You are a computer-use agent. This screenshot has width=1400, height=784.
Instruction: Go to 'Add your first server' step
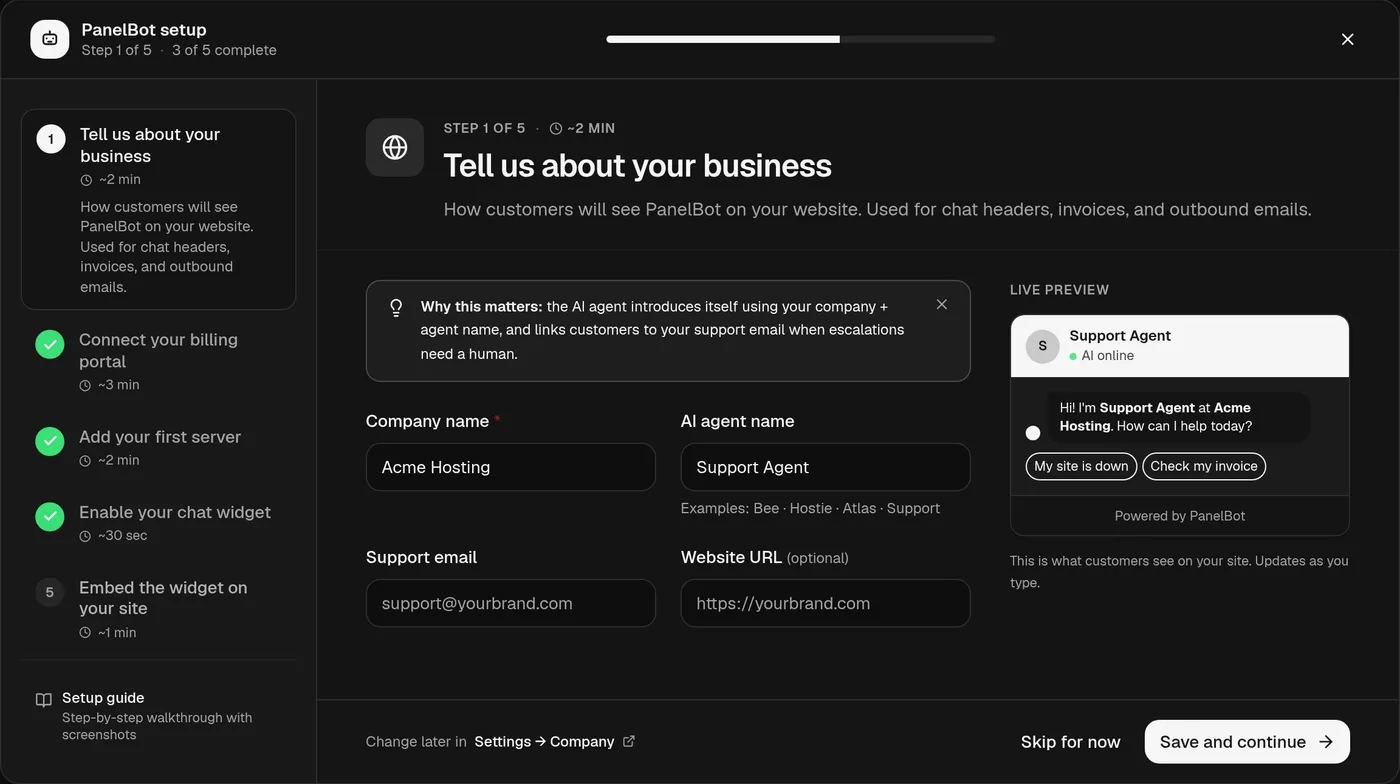point(158,447)
